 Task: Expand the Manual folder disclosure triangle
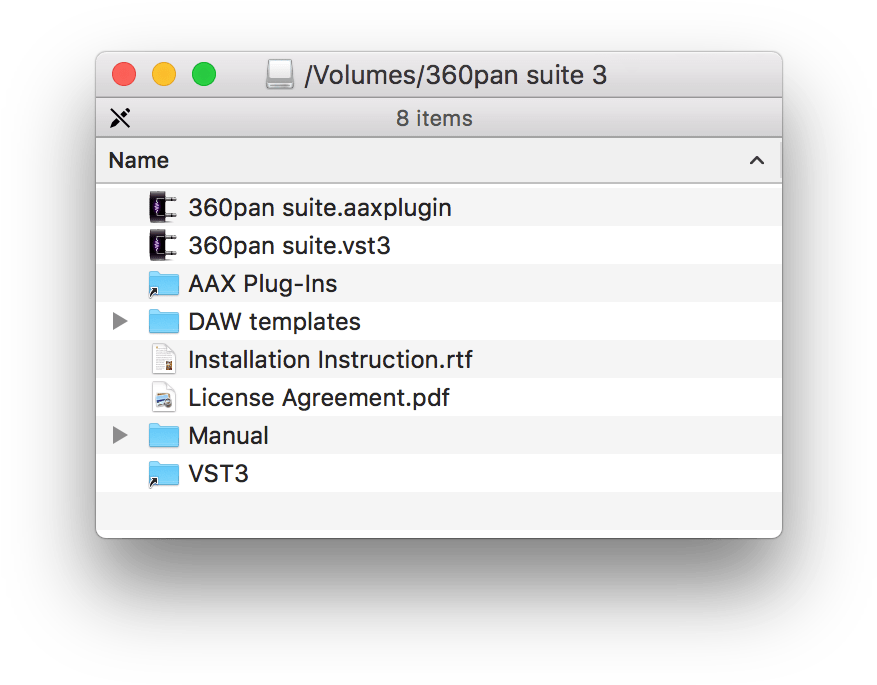pyautogui.click(x=120, y=436)
